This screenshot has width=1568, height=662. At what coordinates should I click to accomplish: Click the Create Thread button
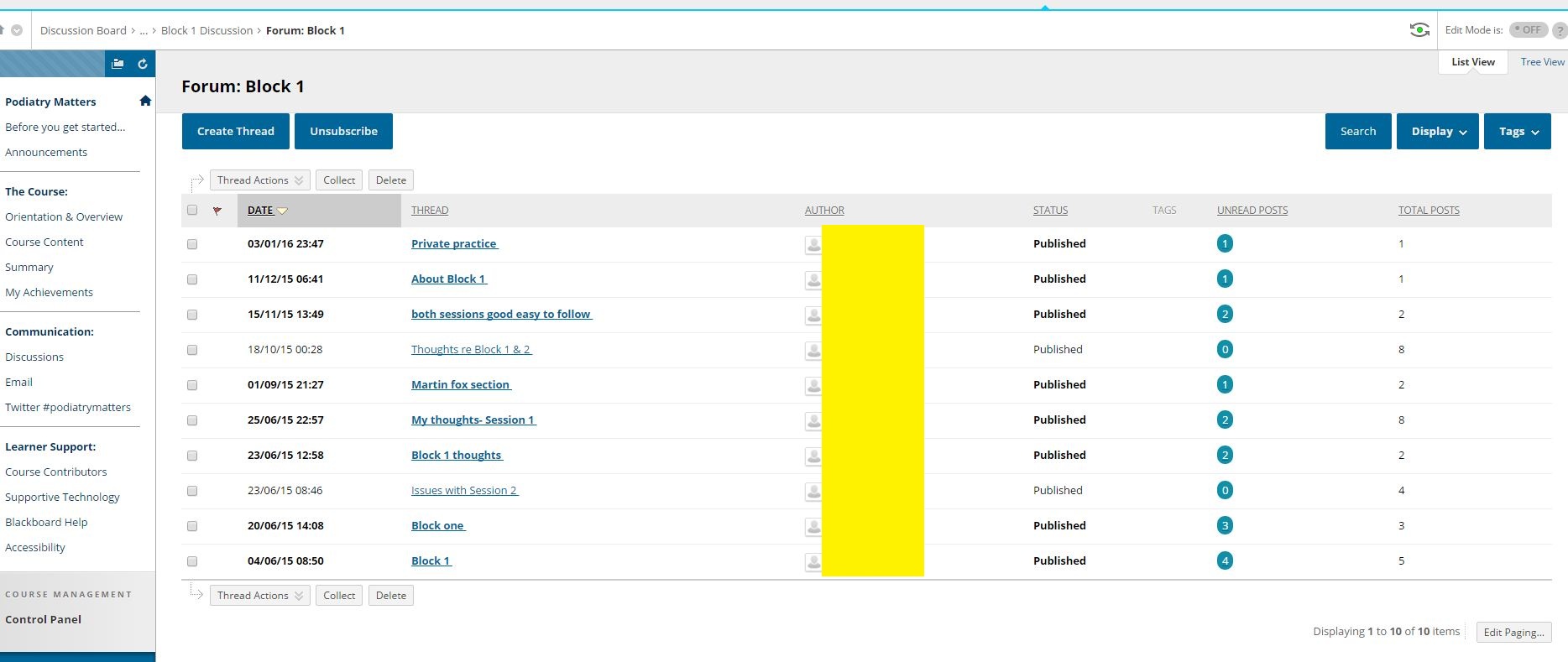pos(235,132)
